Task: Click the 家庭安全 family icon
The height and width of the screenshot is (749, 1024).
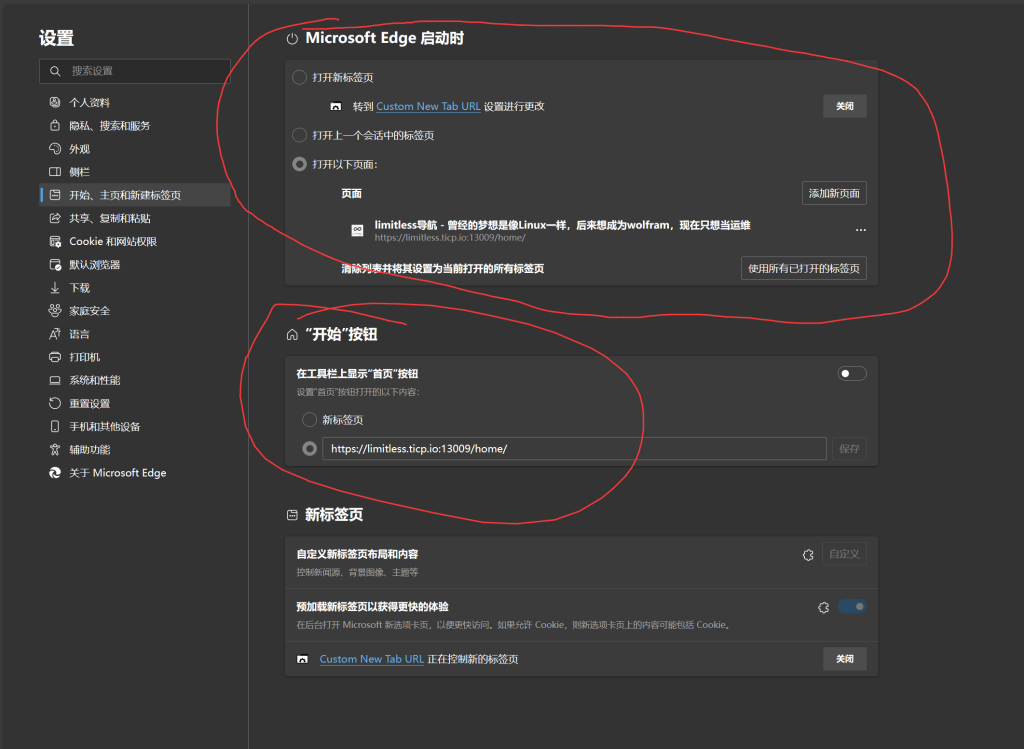Action: (x=55, y=311)
